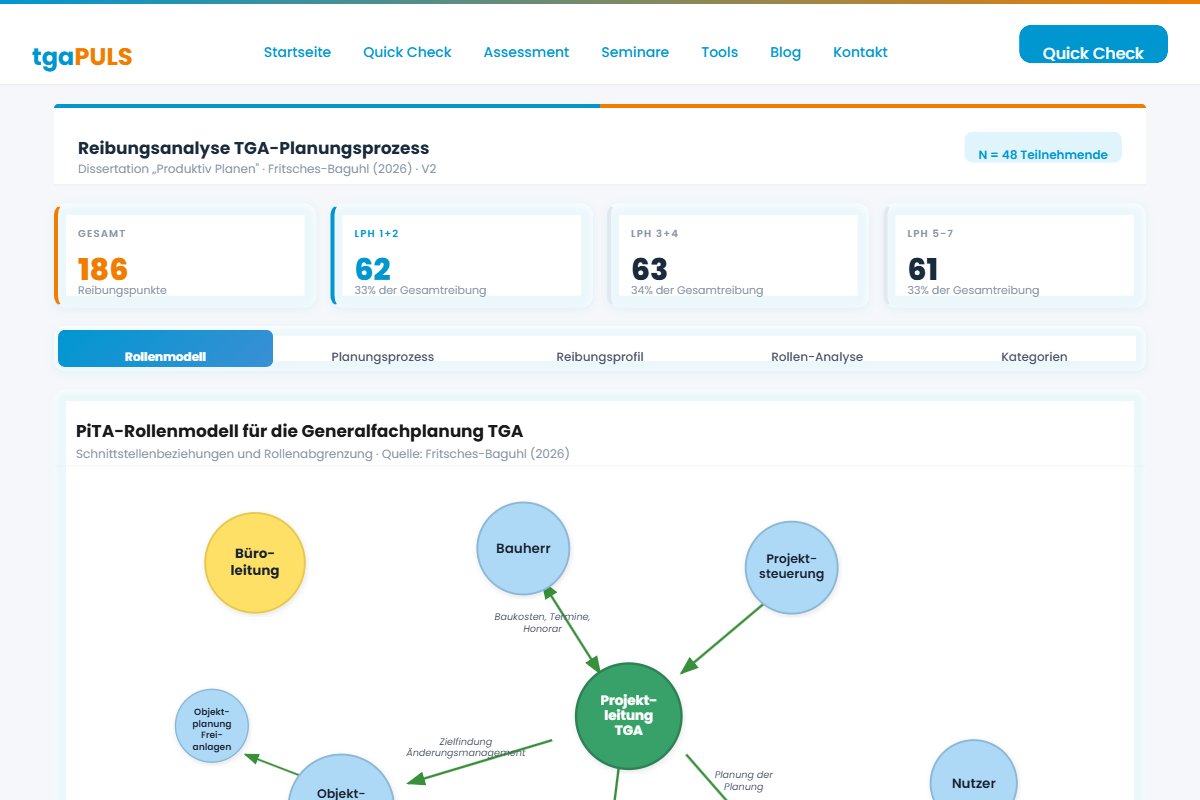1200x800 pixels.
Task: Select the LPH 5-7 card
Action: coord(1014,255)
